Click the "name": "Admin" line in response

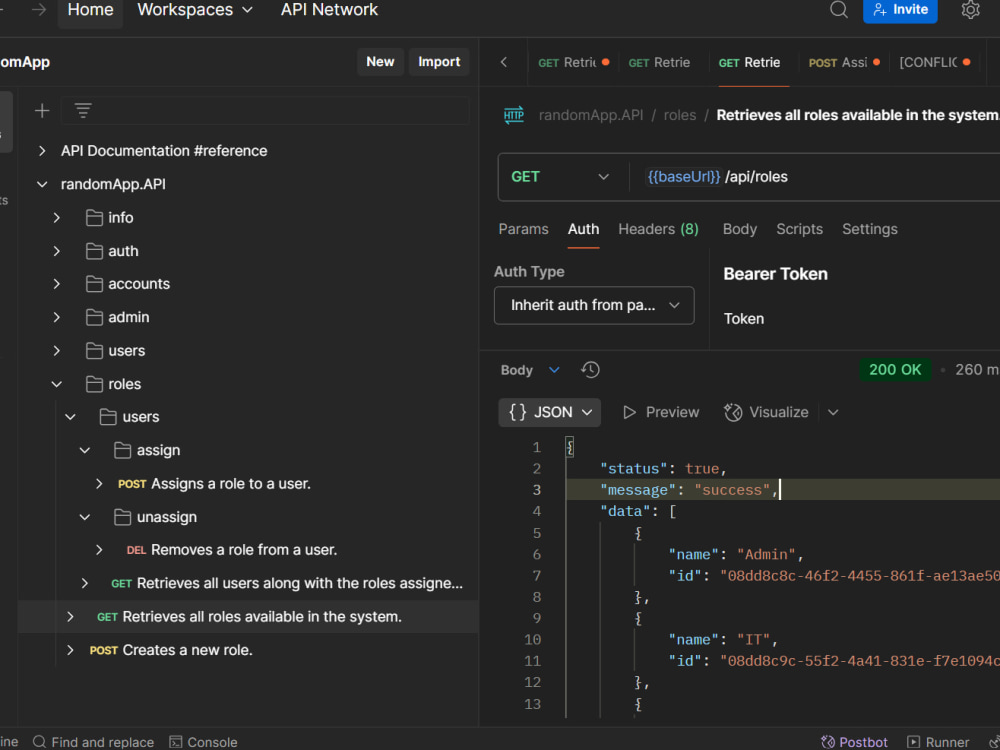pos(736,555)
